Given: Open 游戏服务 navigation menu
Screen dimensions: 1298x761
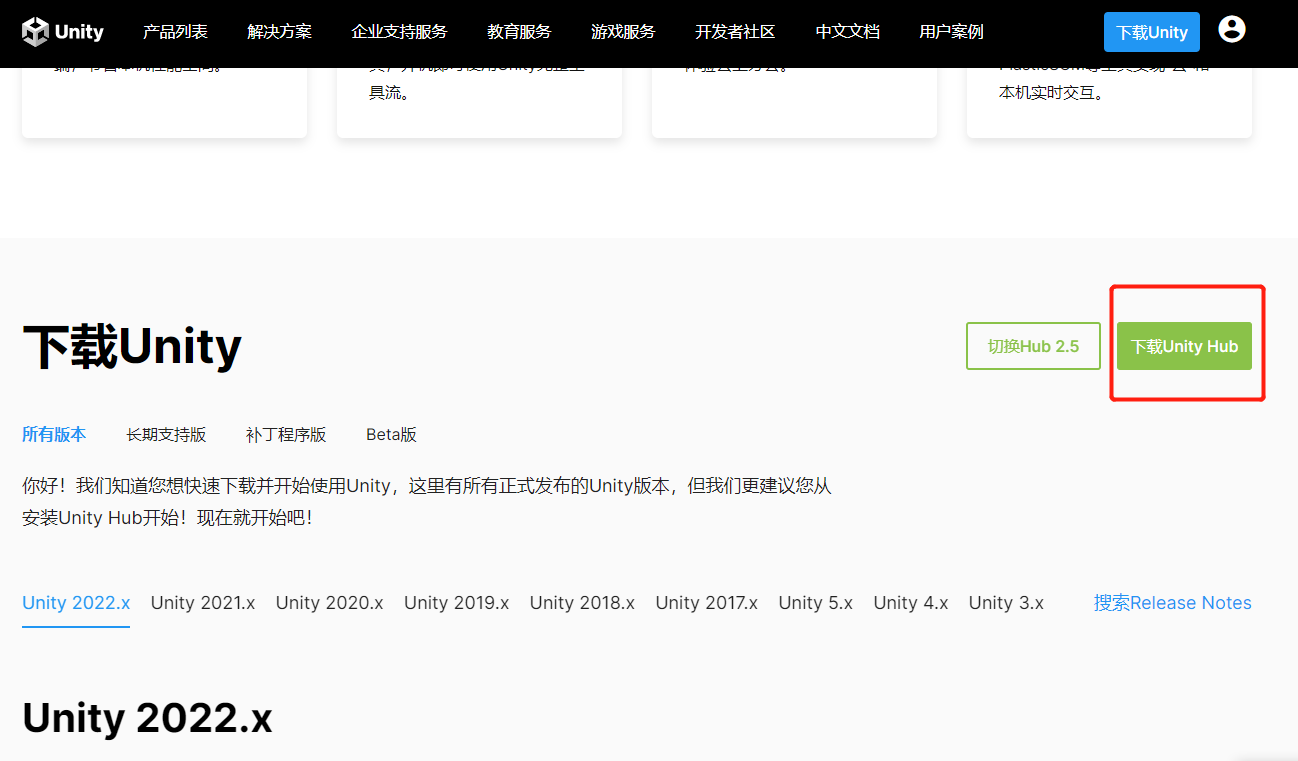Looking at the screenshot, I should point(623,32).
